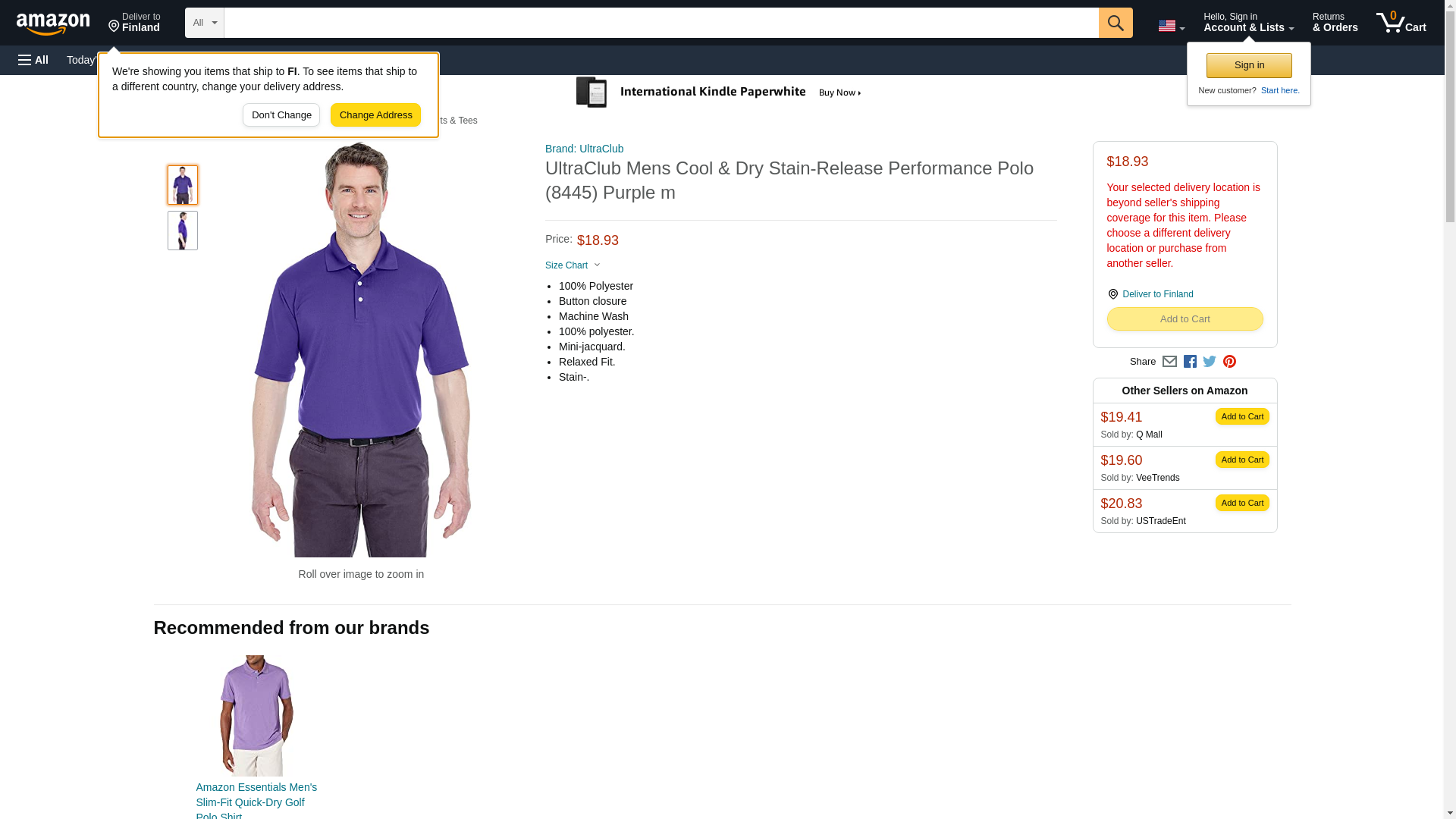This screenshot has height=819, width=1456.
Task: Expand the Size Chart link
Action: pyautogui.click(x=573, y=265)
